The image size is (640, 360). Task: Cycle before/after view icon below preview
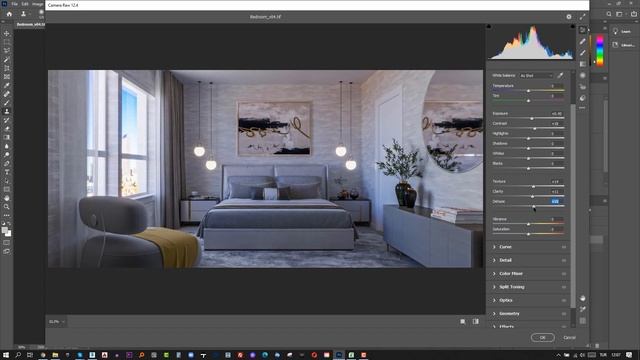click(476, 322)
